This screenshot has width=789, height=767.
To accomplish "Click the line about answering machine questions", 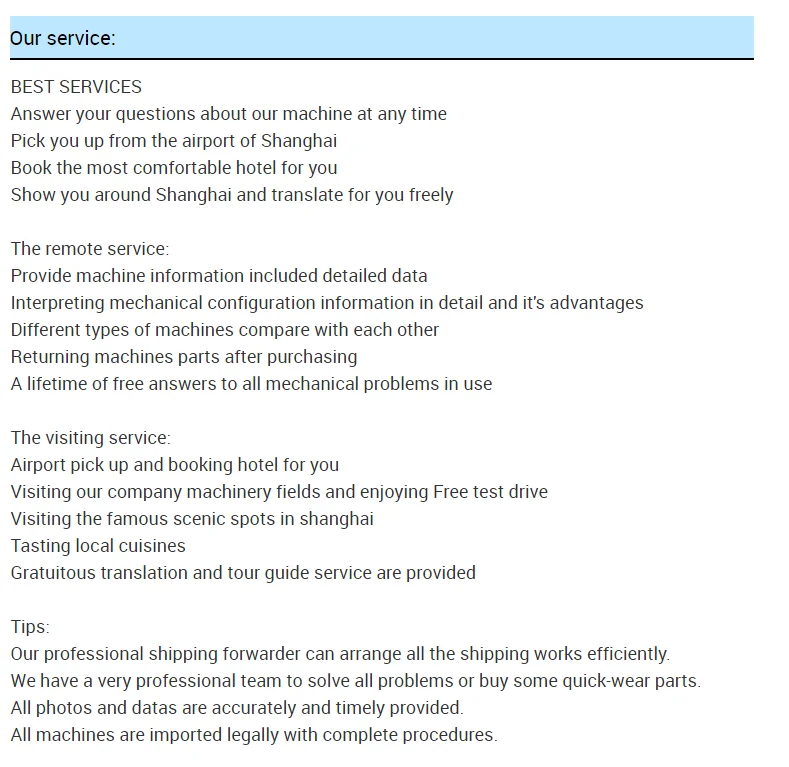I will click(x=228, y=114).
